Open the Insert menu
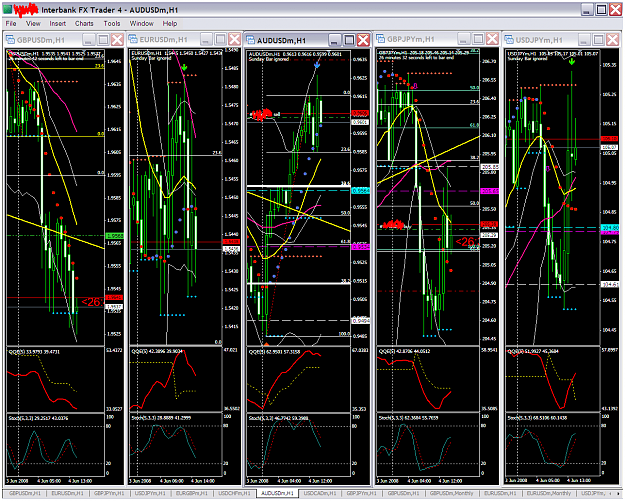 pyautogui.click(x=58, y=24)
